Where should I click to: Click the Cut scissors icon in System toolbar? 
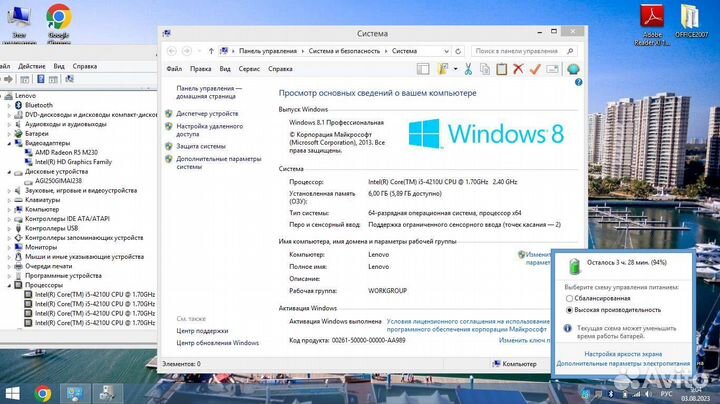click(468, 69)
